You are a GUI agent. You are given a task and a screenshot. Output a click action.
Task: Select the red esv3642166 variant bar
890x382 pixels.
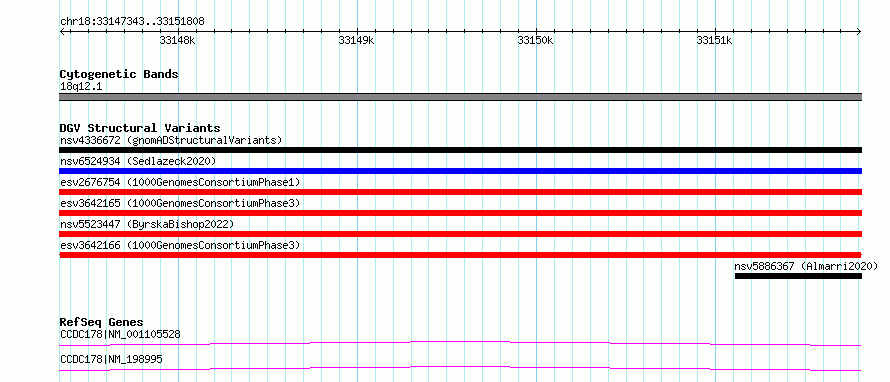point(460,255)
